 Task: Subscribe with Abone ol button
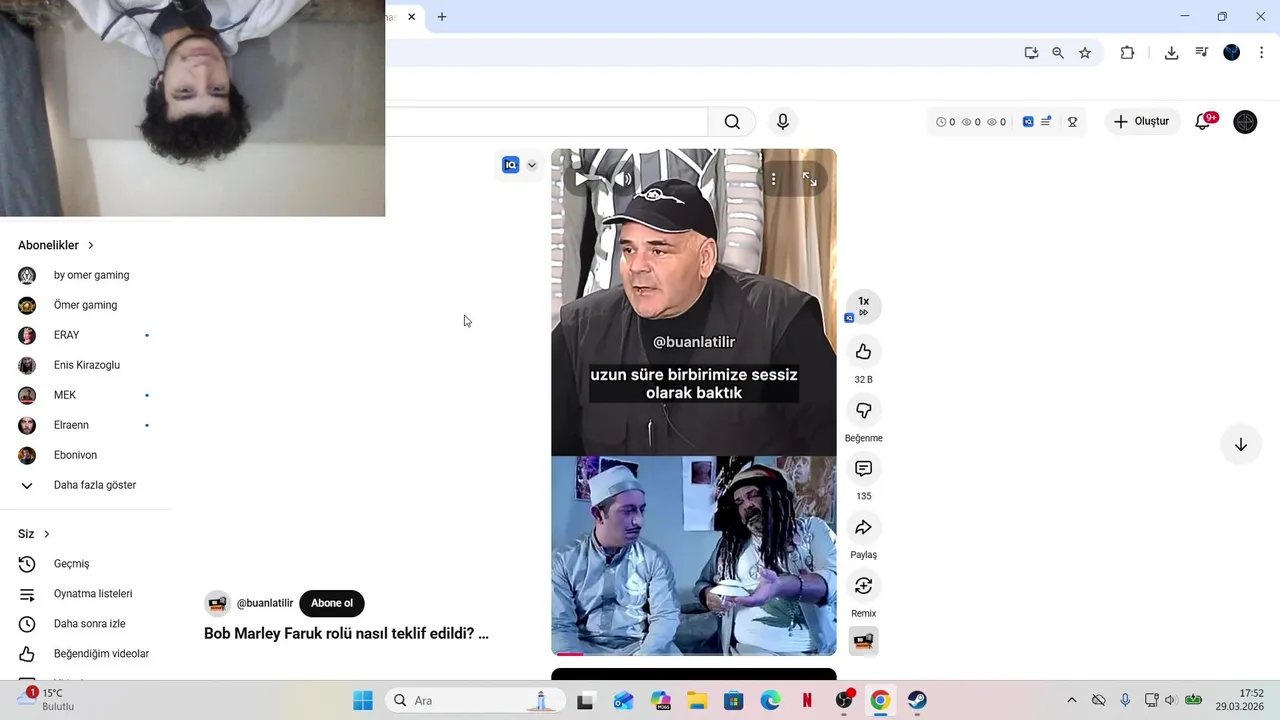point(332,603)
